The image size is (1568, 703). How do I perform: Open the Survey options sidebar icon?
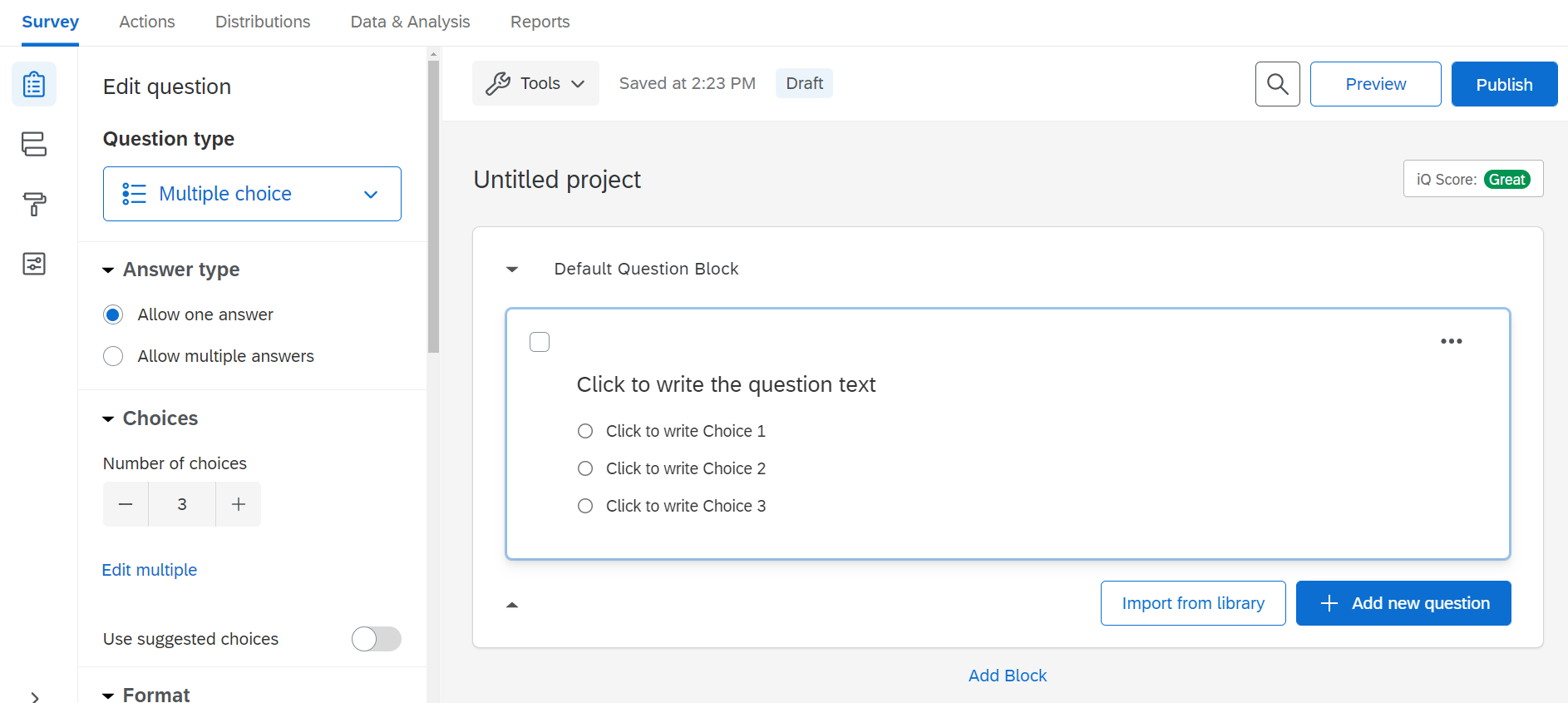(x=34, y=264)
